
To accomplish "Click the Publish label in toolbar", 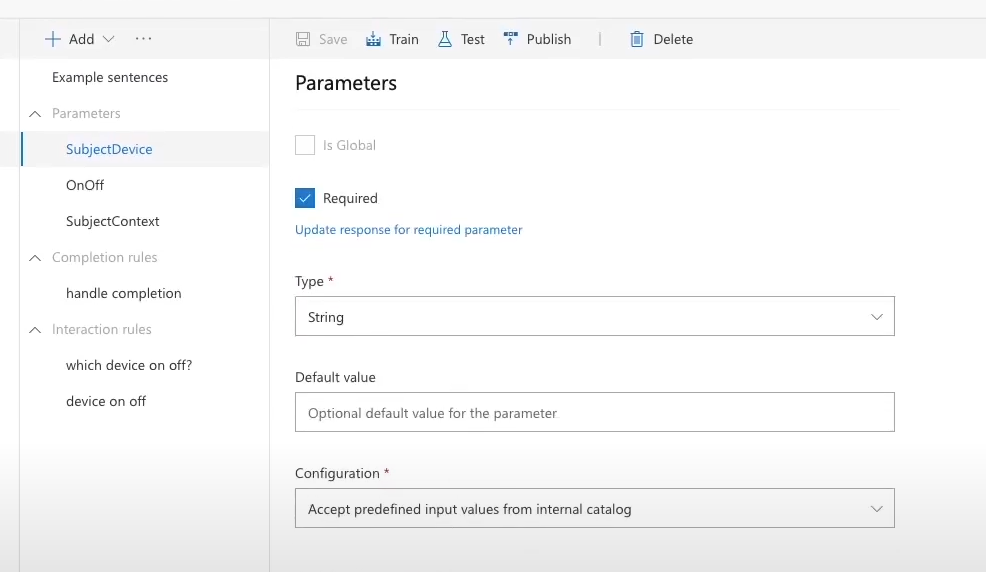I will [x=549, y=39].
